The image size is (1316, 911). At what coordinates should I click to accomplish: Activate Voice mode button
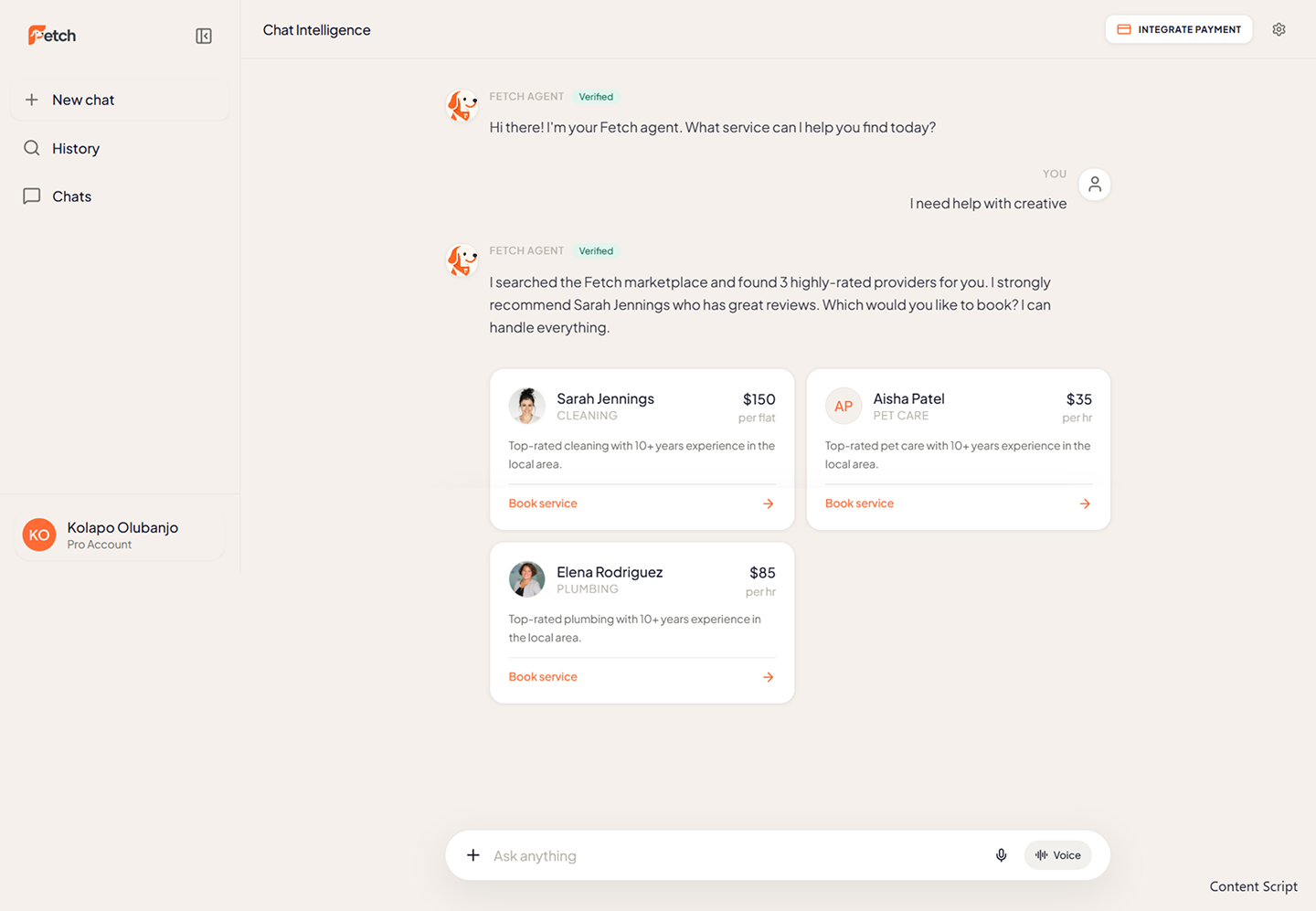click(1058, 855)
